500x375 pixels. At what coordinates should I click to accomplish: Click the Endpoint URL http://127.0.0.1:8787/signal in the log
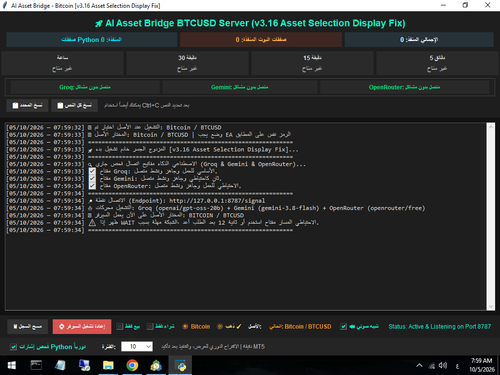(217, 201)
